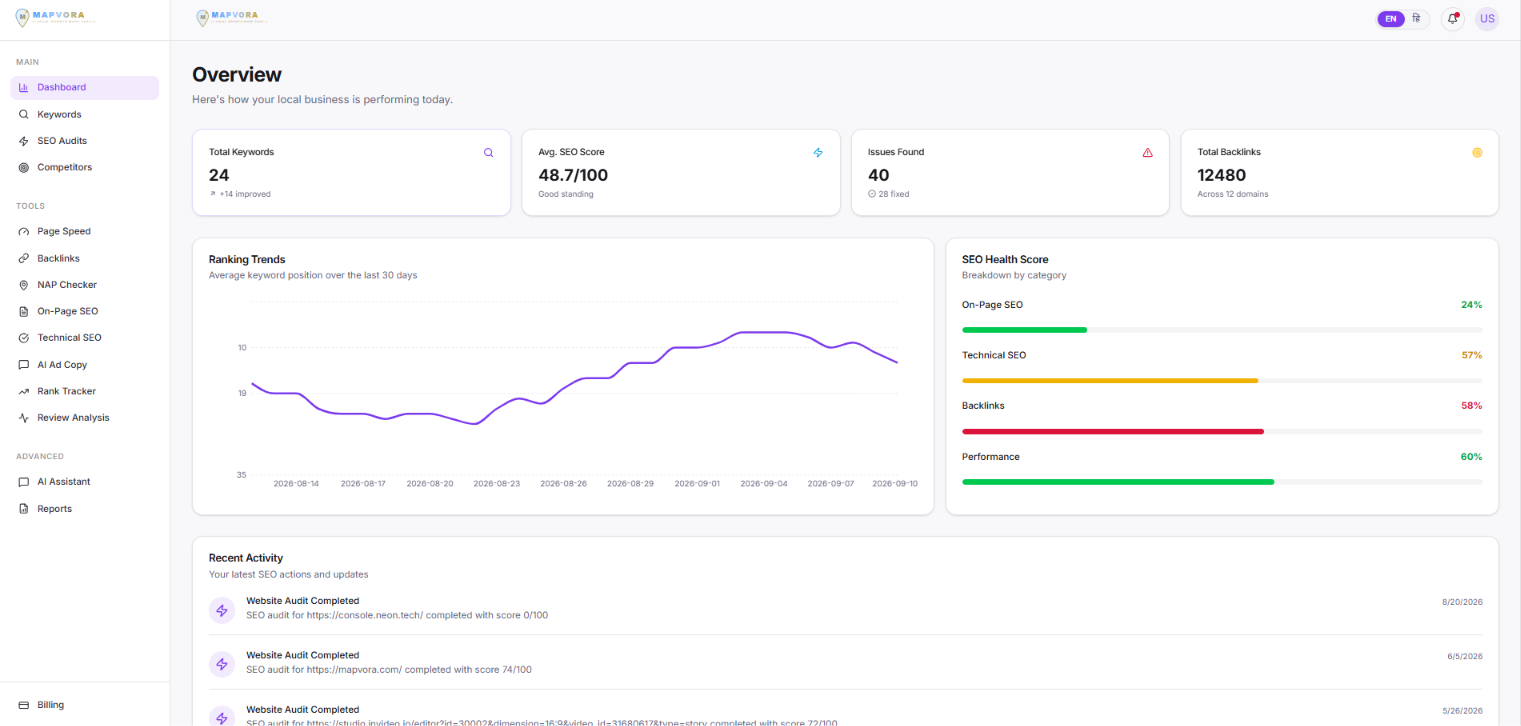Click the NAP Checker pin icon
The width and height of the screenshot is (1521, 726).
pyautogui.click(x=24, y=285)
